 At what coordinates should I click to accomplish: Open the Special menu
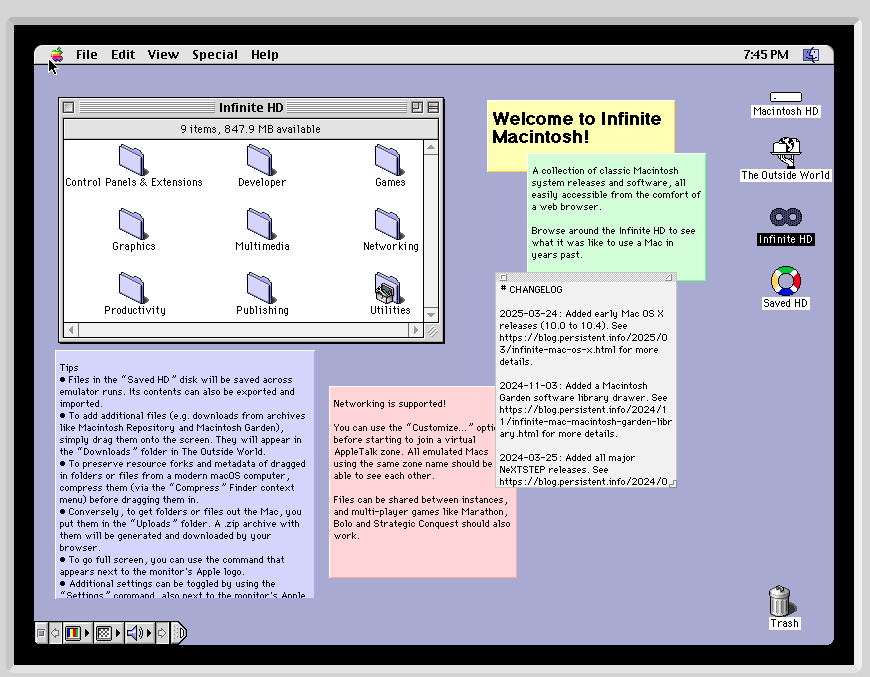pyautogui.click(x=215, y=55)
